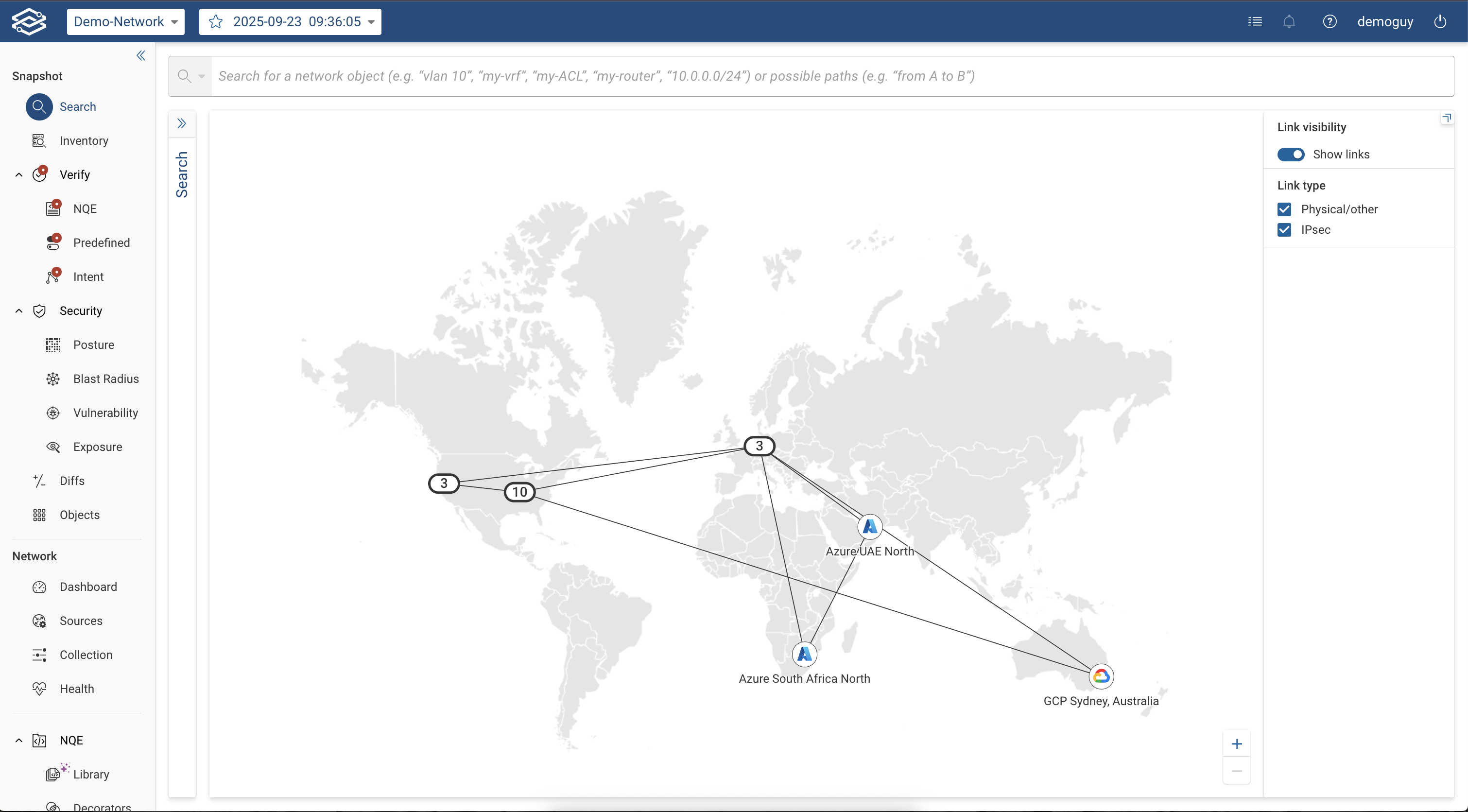Collapse the left sidebar with double chevron
1468x812 pixels.
click(141, 55)
